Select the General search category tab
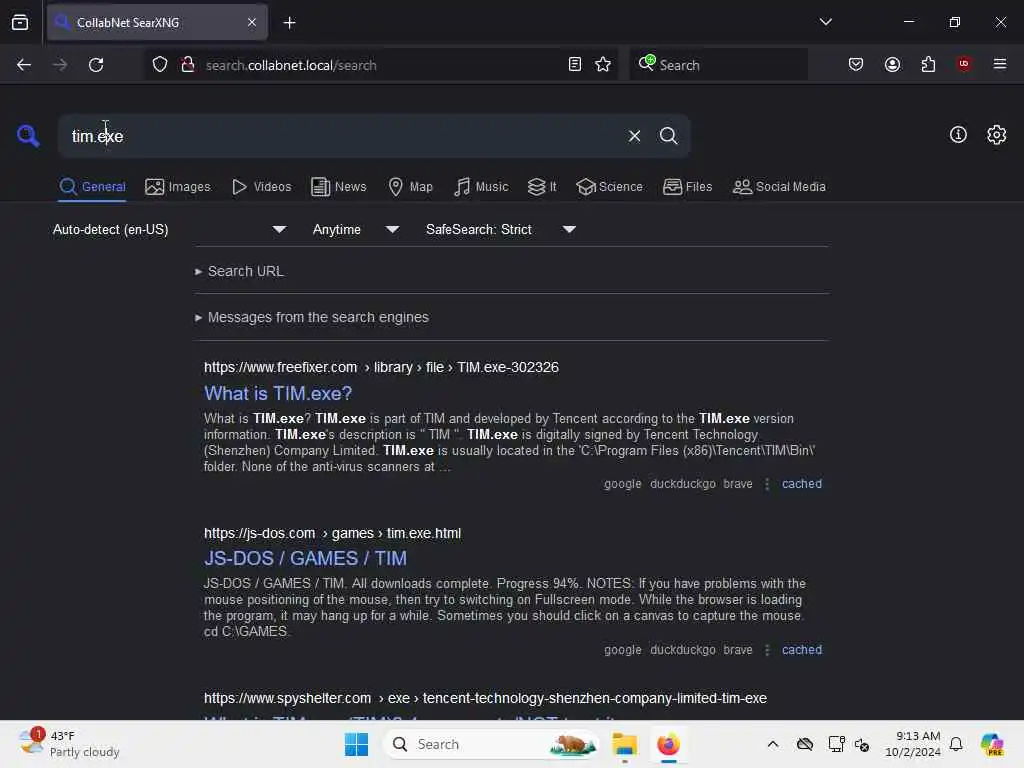The width and height of the screenshot is (1024, 768). [92, 187]
